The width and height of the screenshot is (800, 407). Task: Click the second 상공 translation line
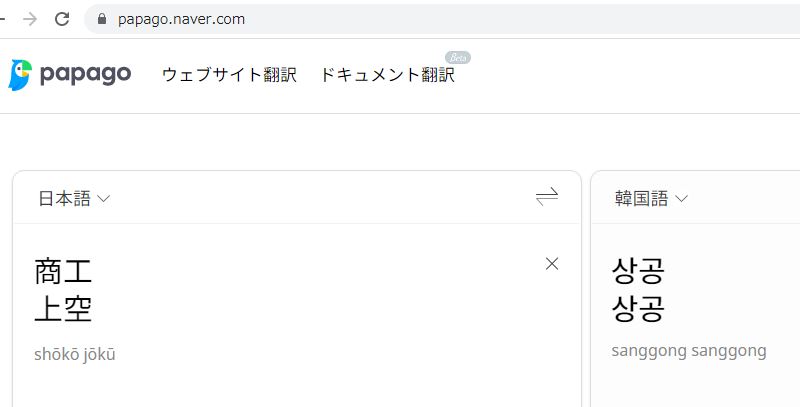[638, 309]
